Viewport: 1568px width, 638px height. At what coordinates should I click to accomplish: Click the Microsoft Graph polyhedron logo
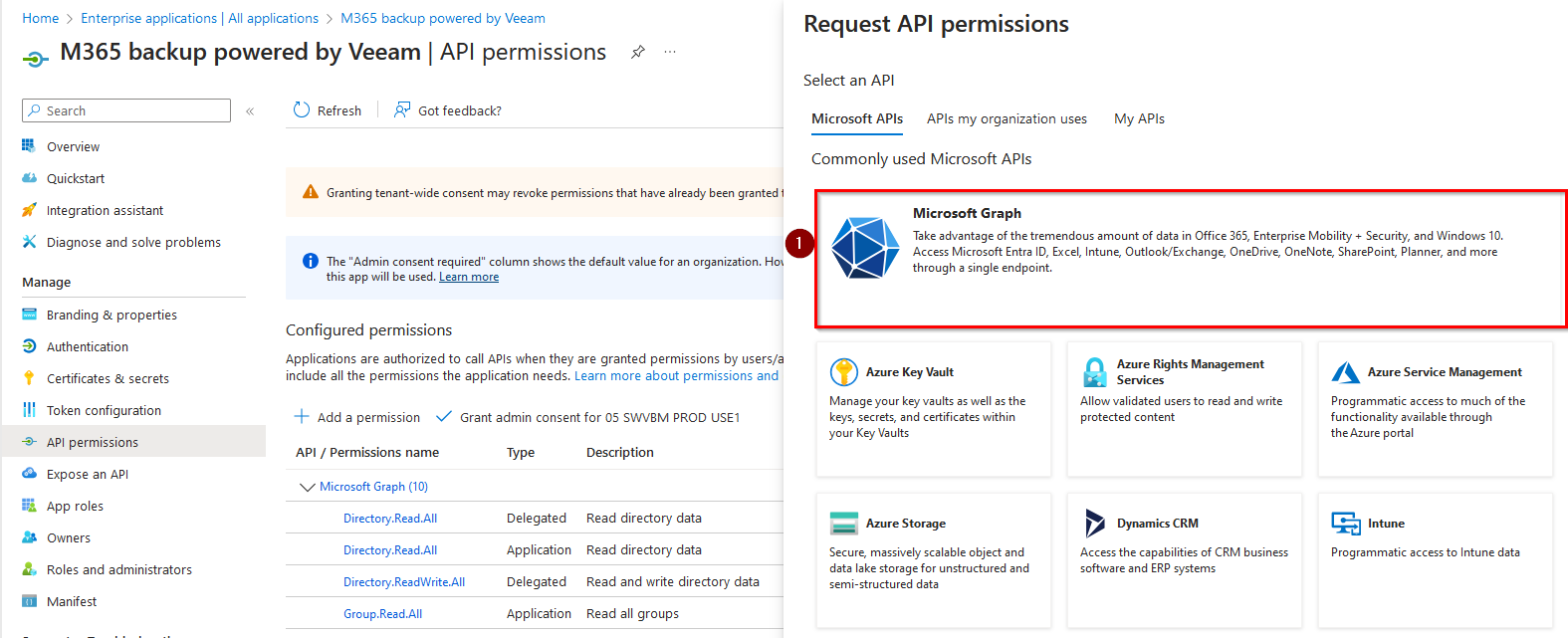(865, 247)
